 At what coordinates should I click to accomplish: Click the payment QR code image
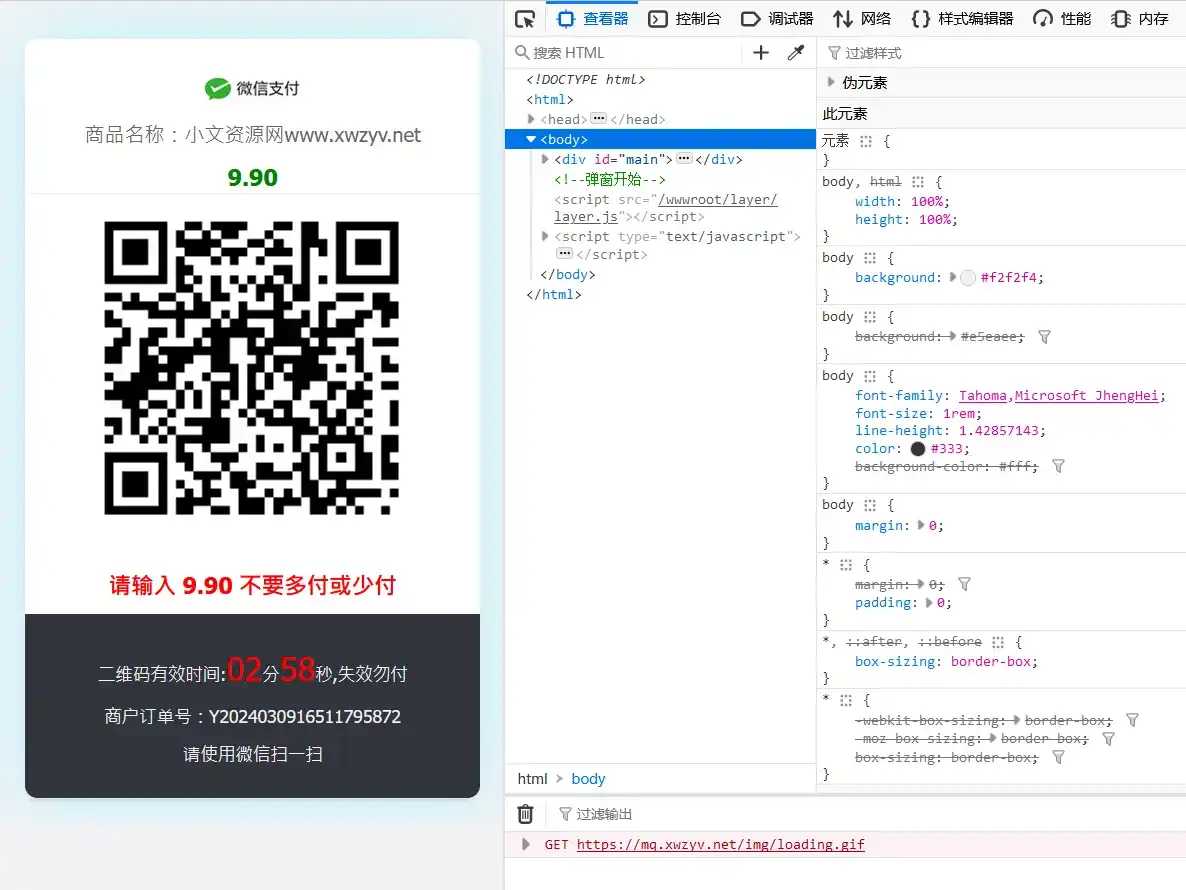251,368
